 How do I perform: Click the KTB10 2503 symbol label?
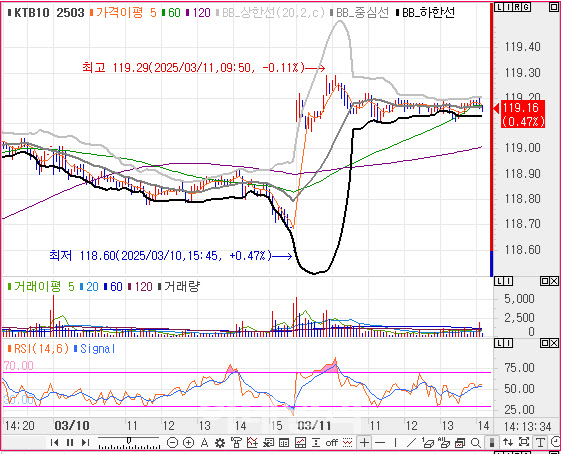(47, 13)
